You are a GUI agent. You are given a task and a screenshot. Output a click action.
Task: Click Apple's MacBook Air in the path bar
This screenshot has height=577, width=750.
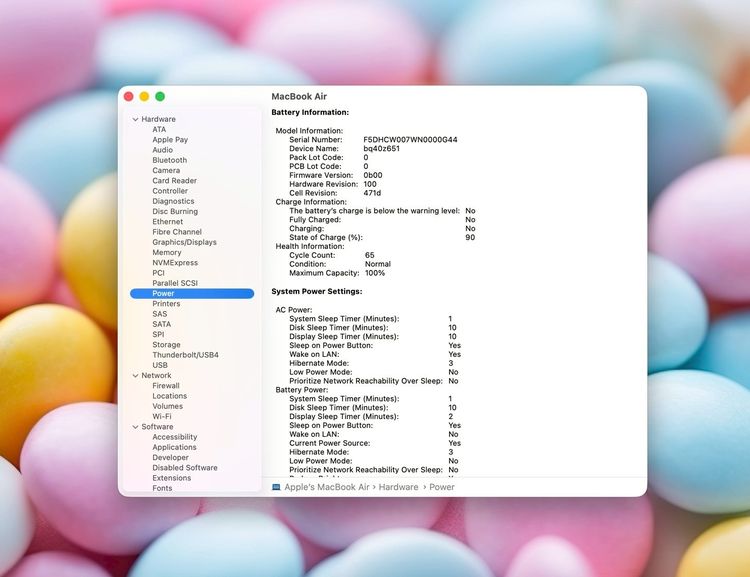327,487
